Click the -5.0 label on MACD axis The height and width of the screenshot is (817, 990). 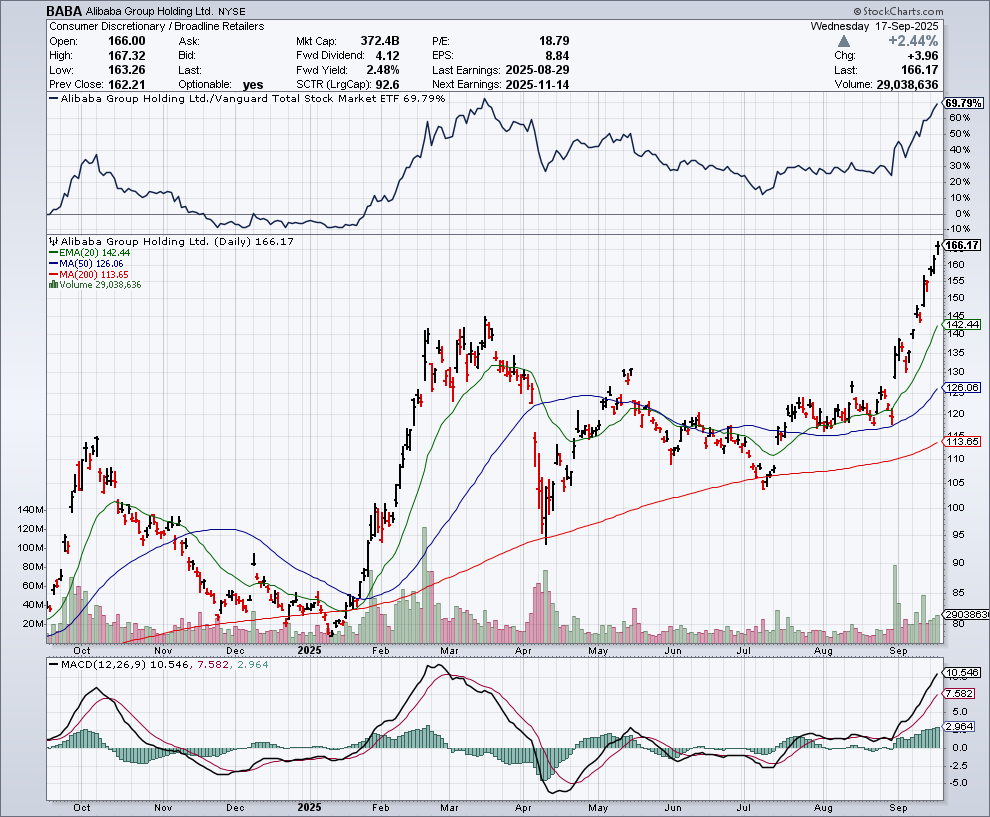(958, 783)
